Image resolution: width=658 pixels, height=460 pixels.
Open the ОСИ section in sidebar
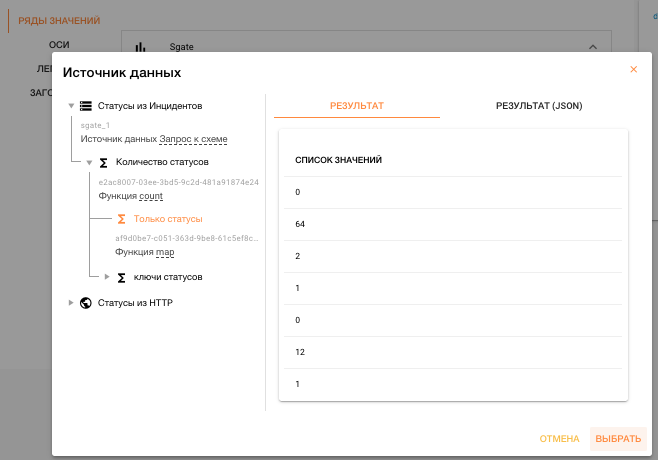pyautogui.click(x=59, y=45)
